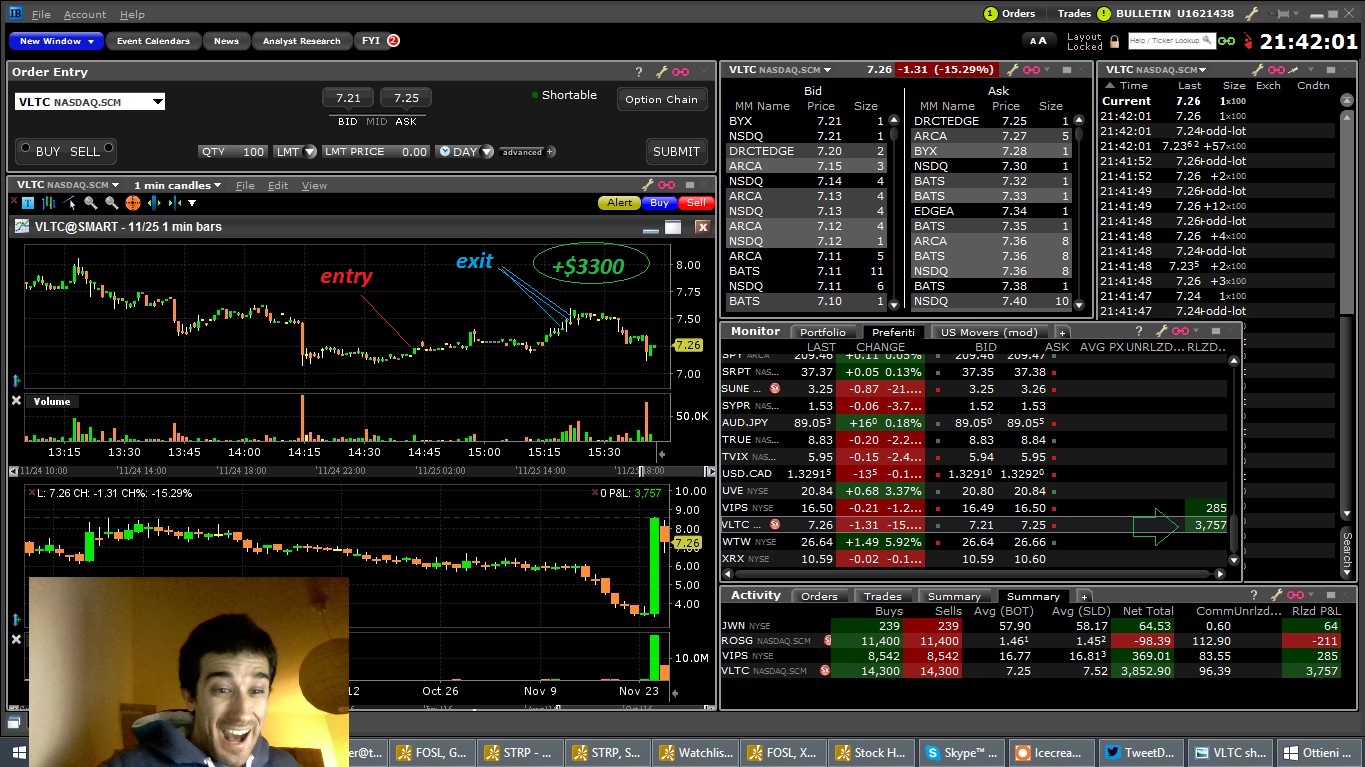Click the yellow Alert button
Image resolution: width=1365 pixels, height=767 pixels.
tap(620, 203)
